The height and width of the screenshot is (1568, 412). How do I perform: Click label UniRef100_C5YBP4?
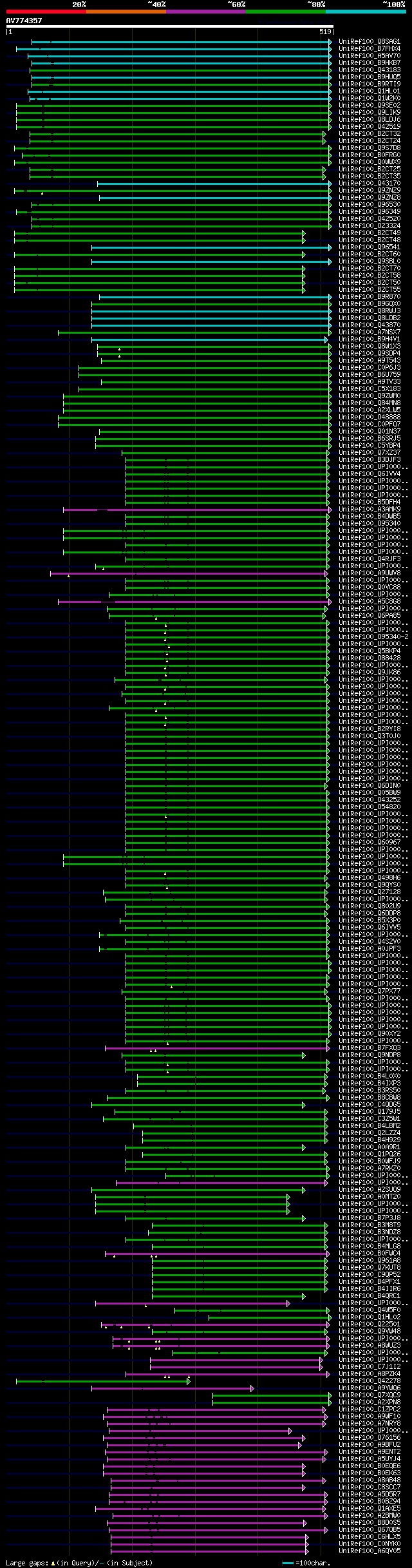click(370, 446)
